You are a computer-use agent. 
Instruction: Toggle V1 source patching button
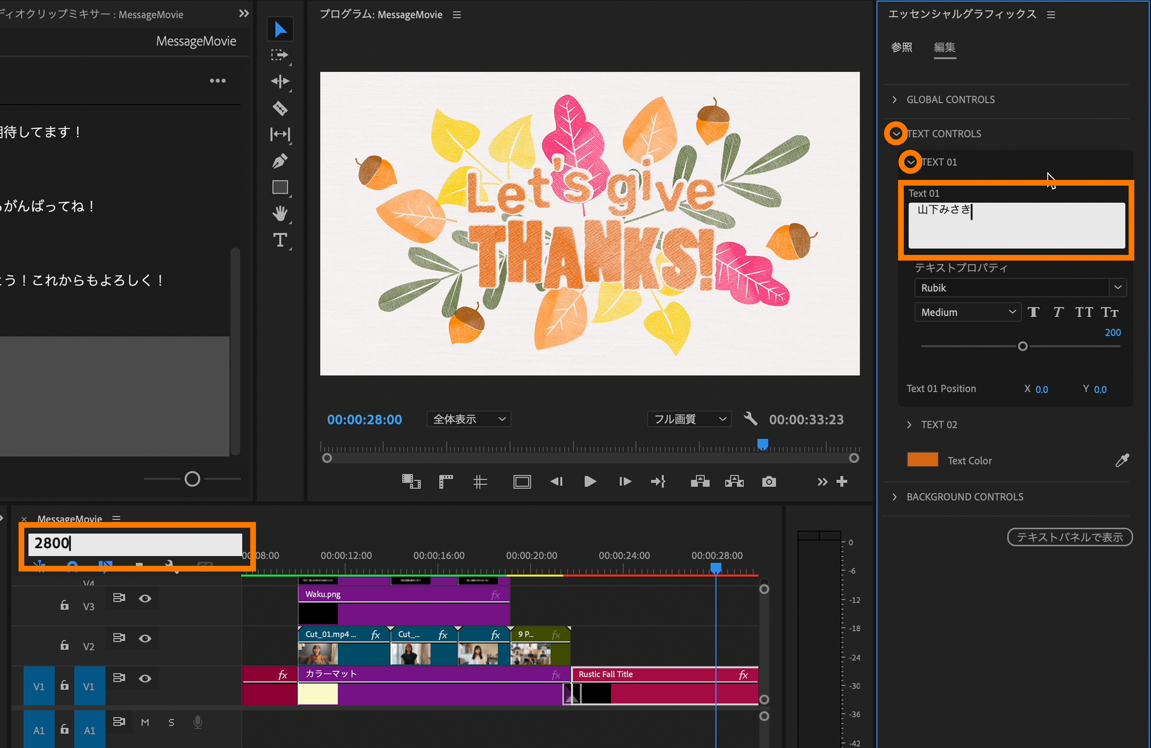(x=39, y=686)
